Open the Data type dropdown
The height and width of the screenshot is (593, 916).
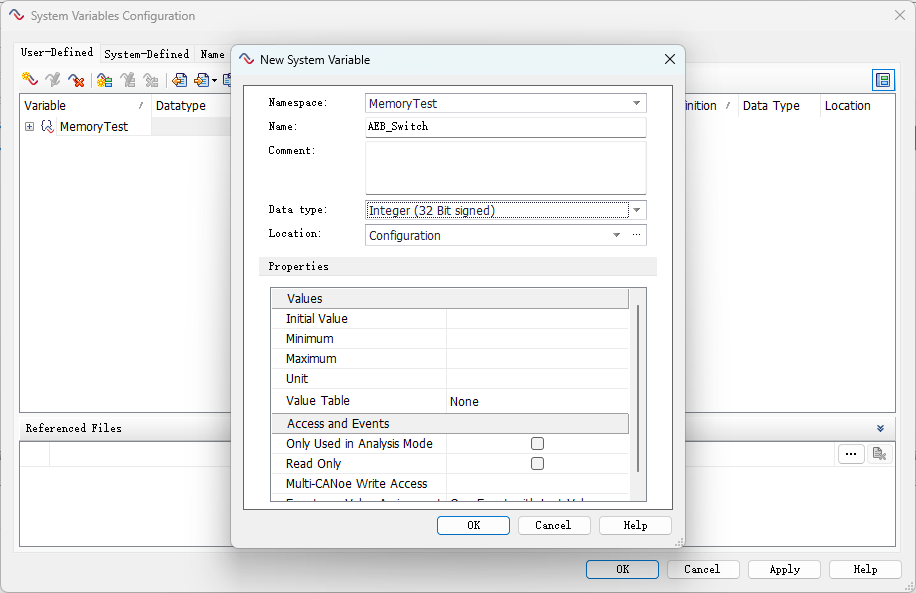coord(637,210)
